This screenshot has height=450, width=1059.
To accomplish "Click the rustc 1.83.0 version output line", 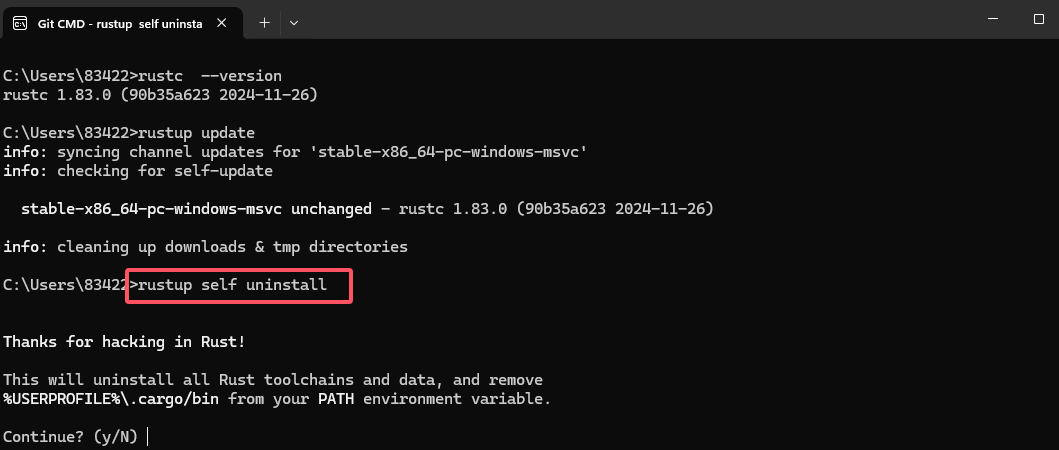I will click(160, 95).
